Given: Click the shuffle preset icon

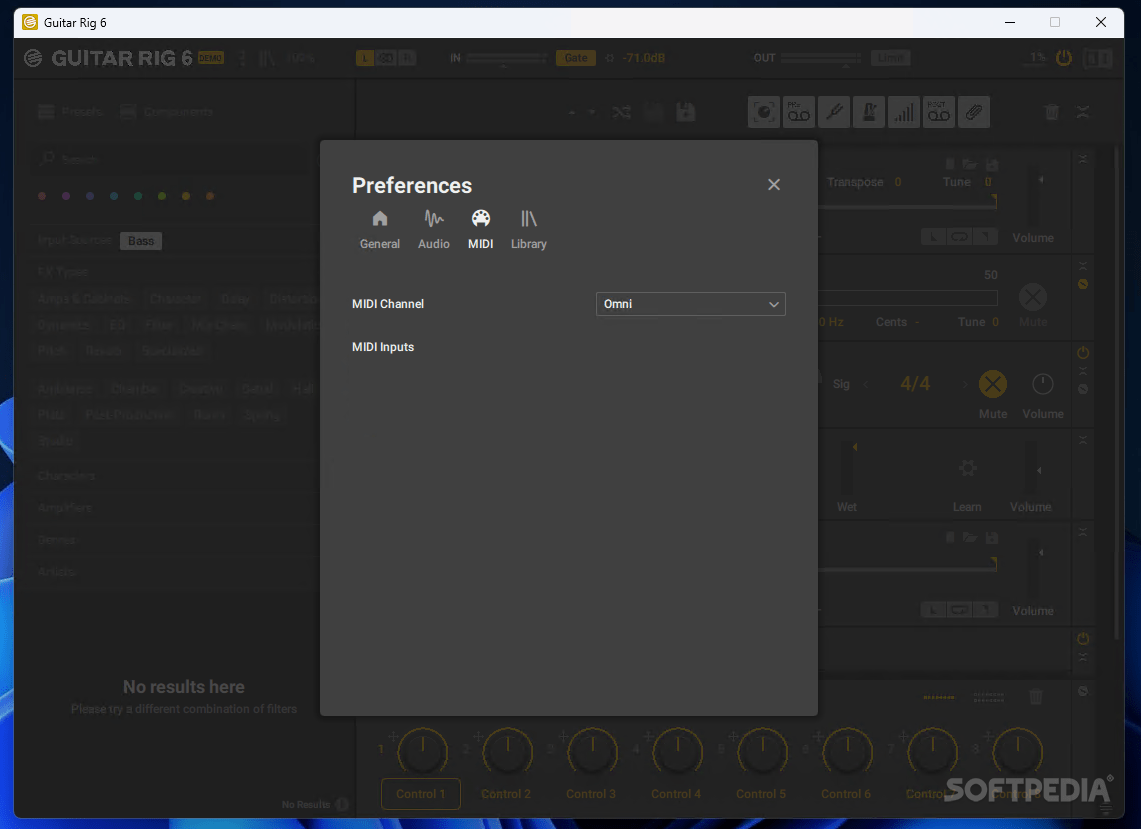Looking at the screenshot, I should pos(621,112).
